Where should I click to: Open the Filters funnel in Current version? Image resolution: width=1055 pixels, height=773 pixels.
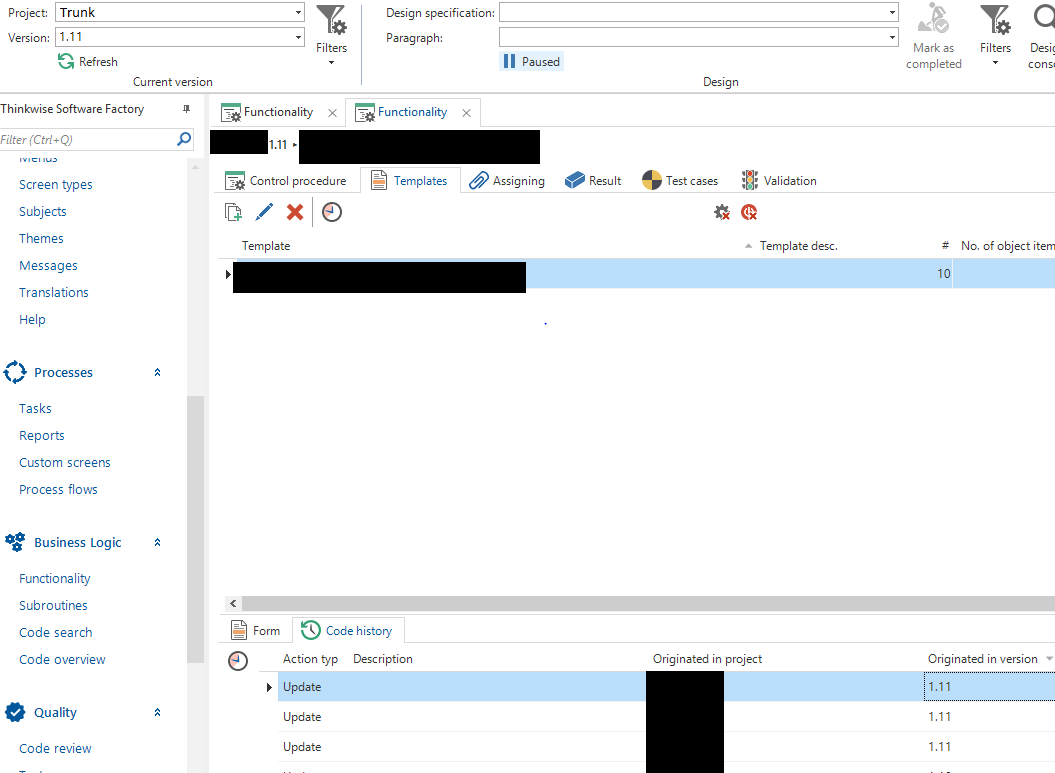click(x=331, y=20)
